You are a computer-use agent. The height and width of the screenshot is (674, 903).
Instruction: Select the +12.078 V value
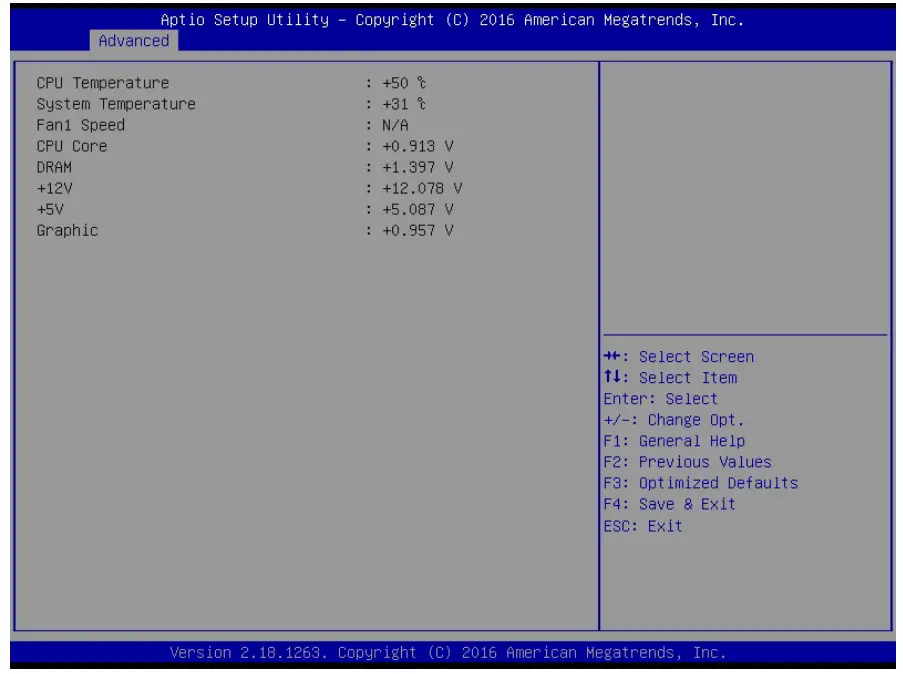(422, 188)
